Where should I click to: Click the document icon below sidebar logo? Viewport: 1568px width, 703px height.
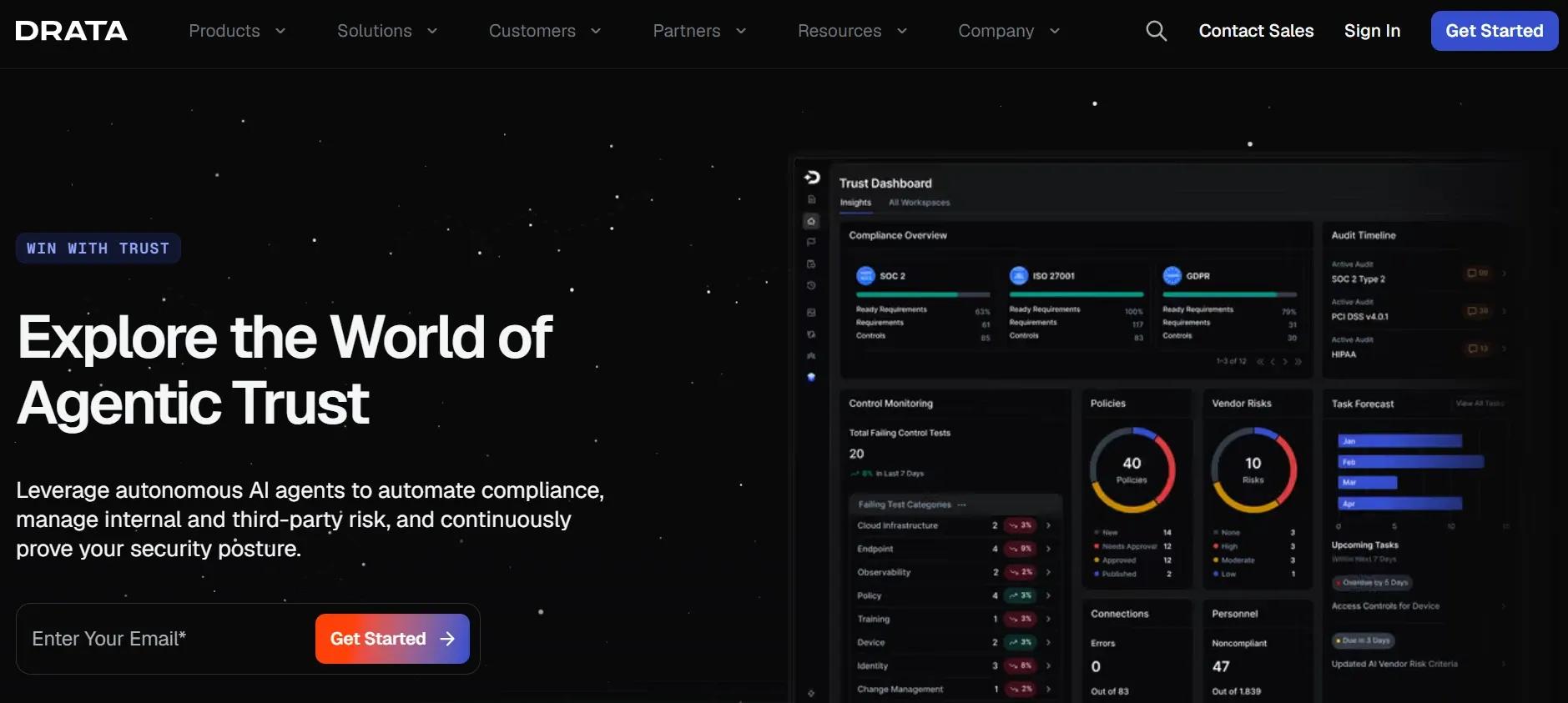click(811, 199)
